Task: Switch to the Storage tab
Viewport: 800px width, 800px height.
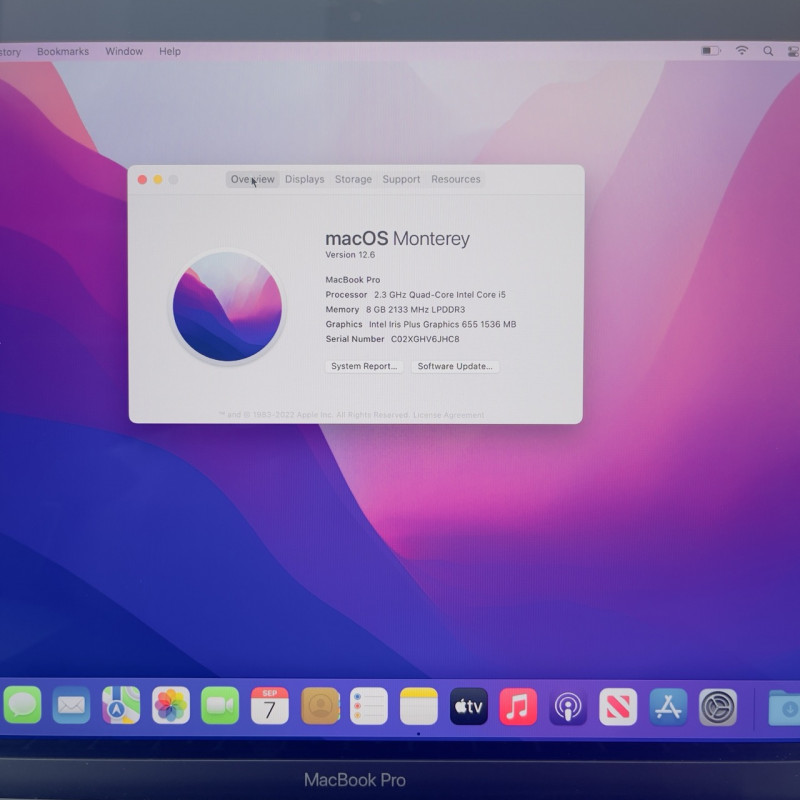Action: [353, 179]
